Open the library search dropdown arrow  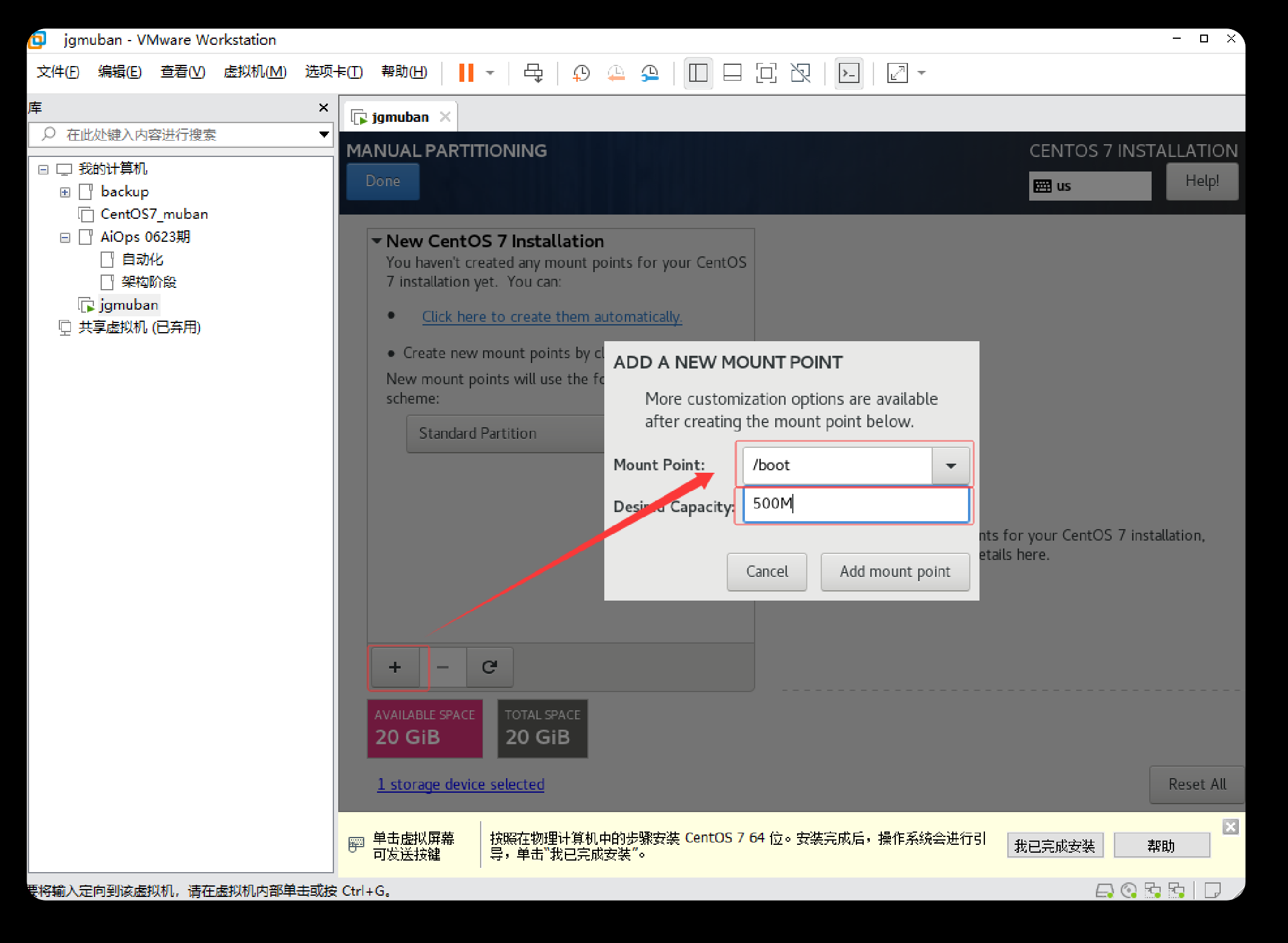324,134
